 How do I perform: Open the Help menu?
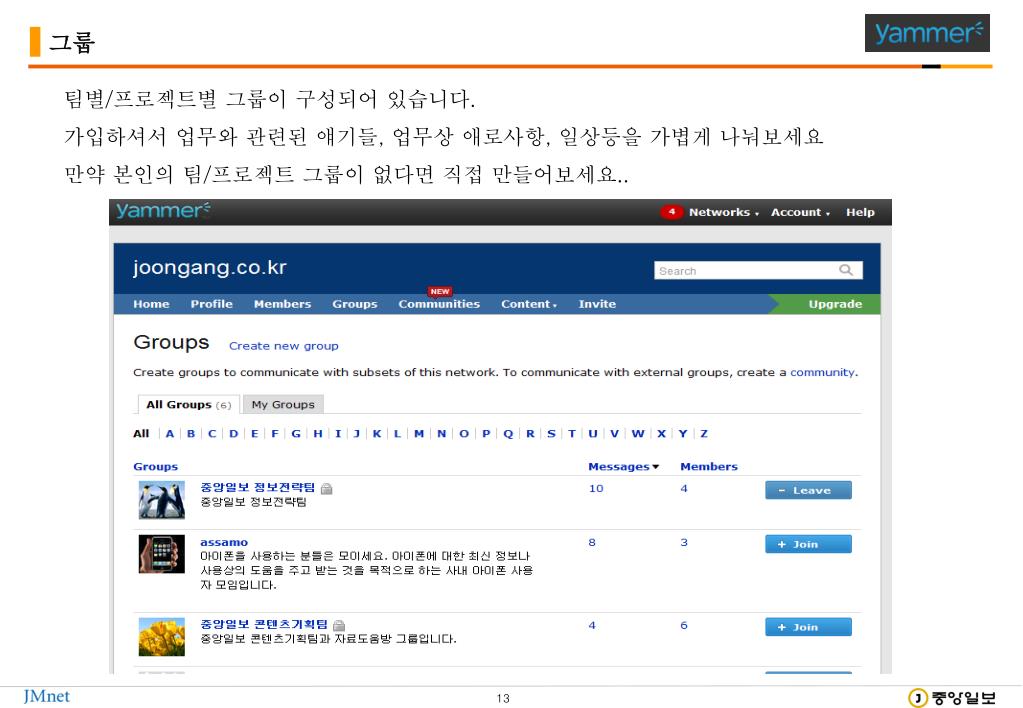point(860,212)
